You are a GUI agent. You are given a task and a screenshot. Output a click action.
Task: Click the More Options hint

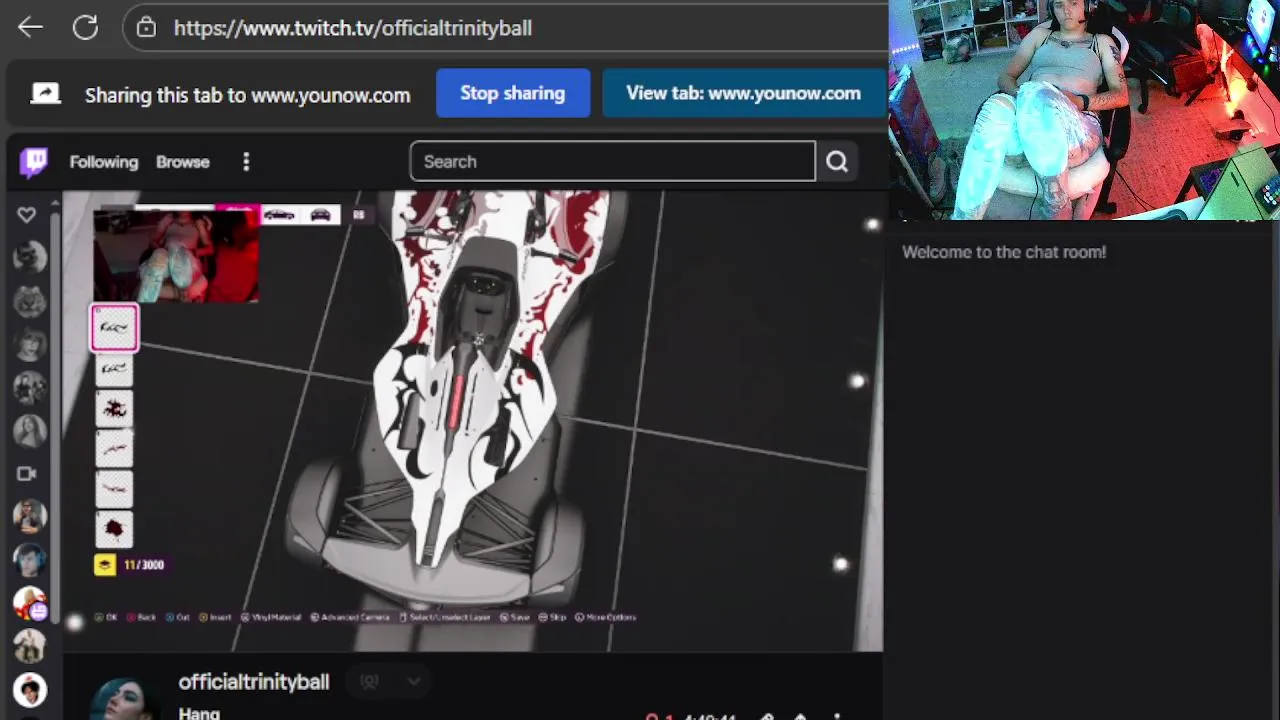coord(606,617)
